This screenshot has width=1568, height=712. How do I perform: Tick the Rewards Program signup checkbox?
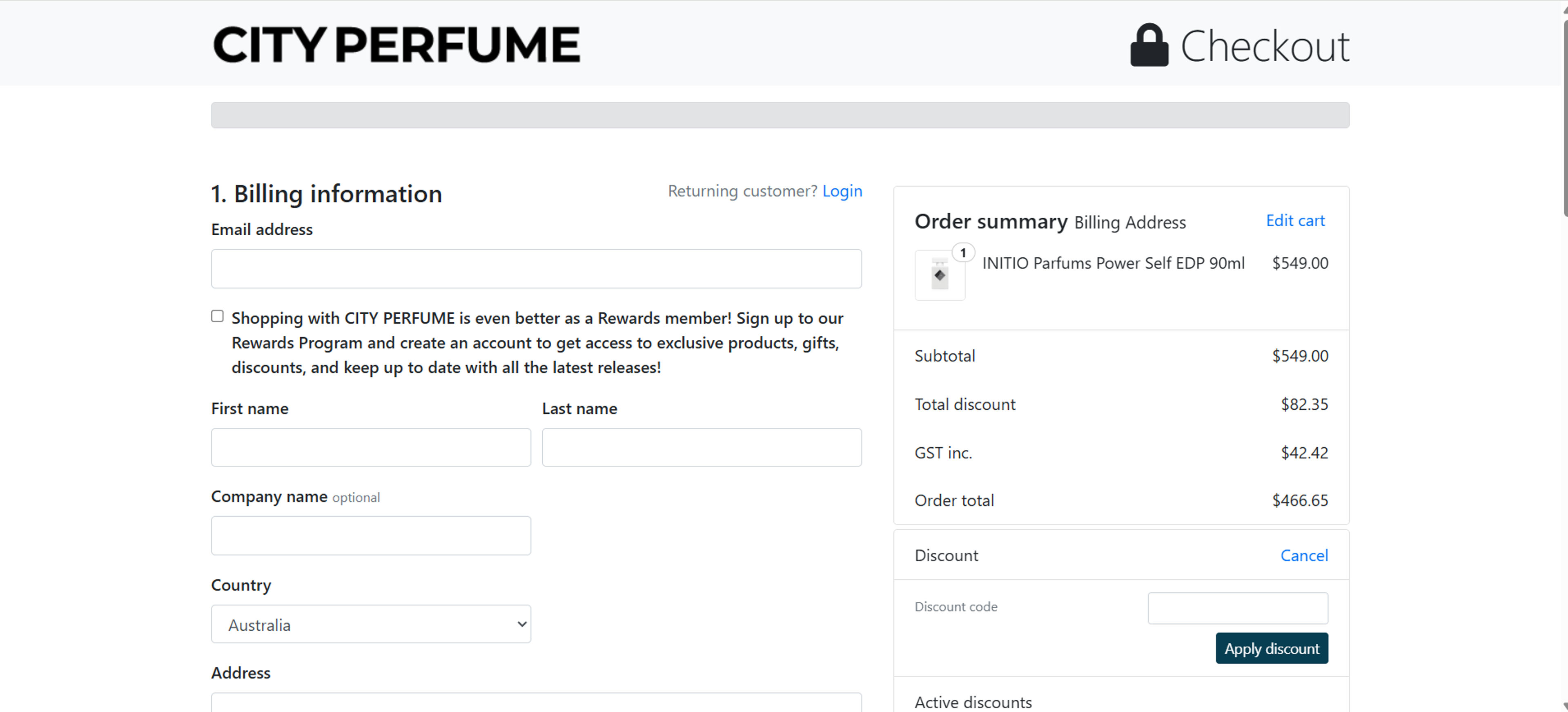[x=217, y=316]
